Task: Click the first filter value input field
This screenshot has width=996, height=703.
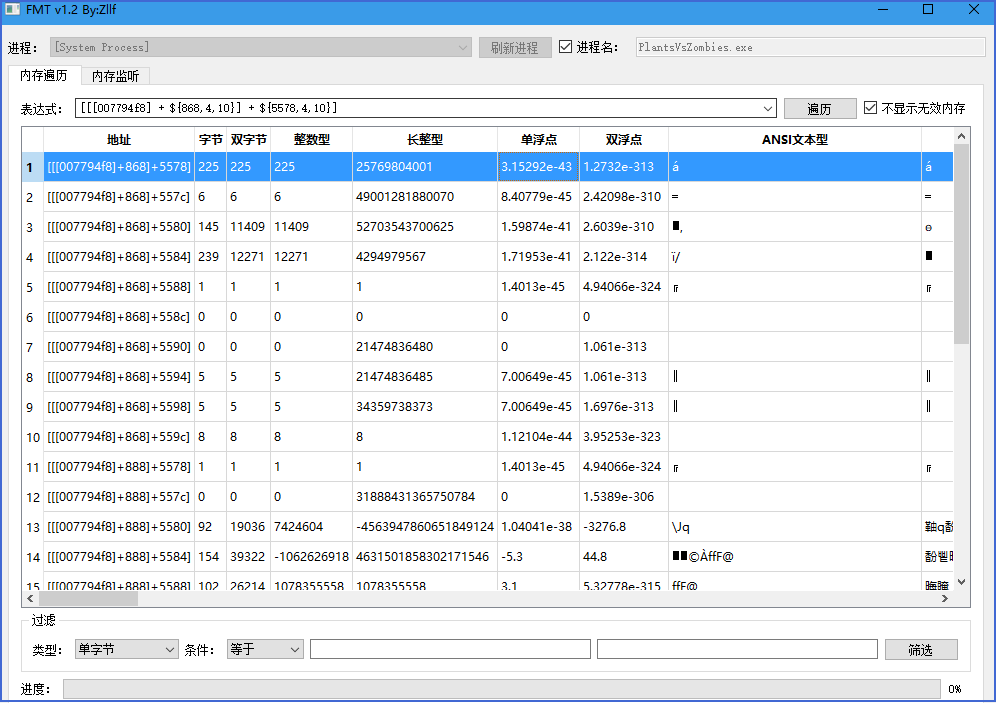Action: [450, 649]
